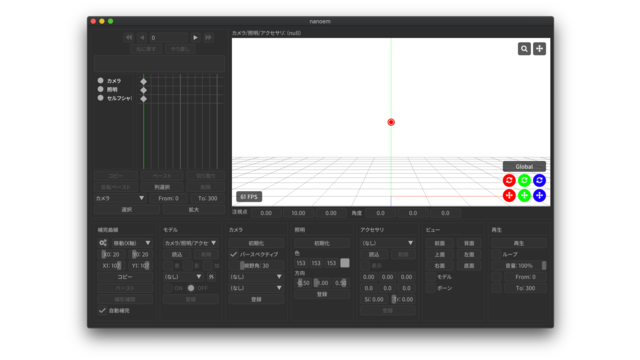The width and height of the screenshot is (640, 360).
Task: Switch view to 前面
Action: pyautogui.click(x=440, y=243)
